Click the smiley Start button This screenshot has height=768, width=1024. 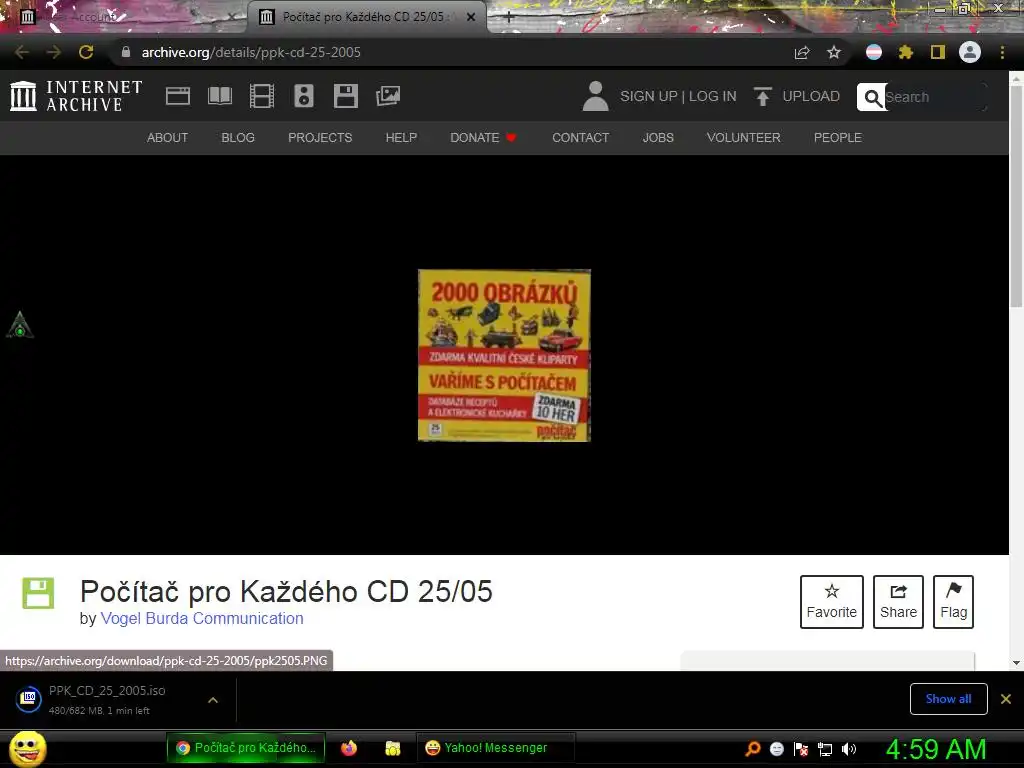(x=27, y=748)
